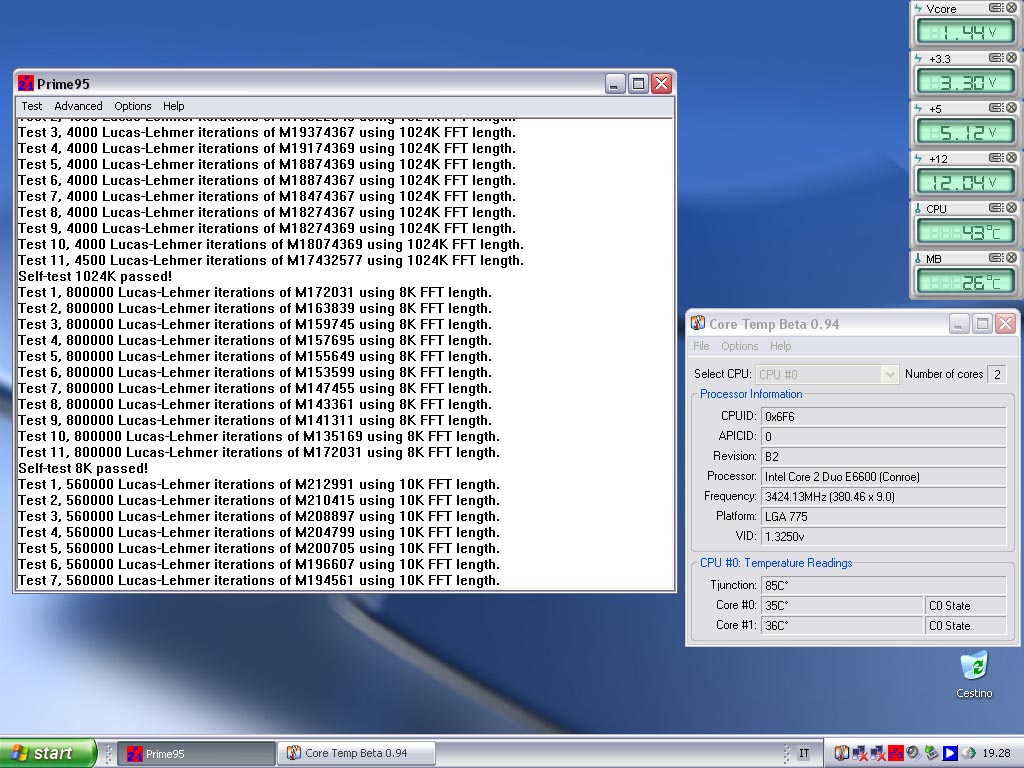Click the Core #1 temperature 36C°
The height and width of the screenshot is (768, 1024).
[842, 626]
